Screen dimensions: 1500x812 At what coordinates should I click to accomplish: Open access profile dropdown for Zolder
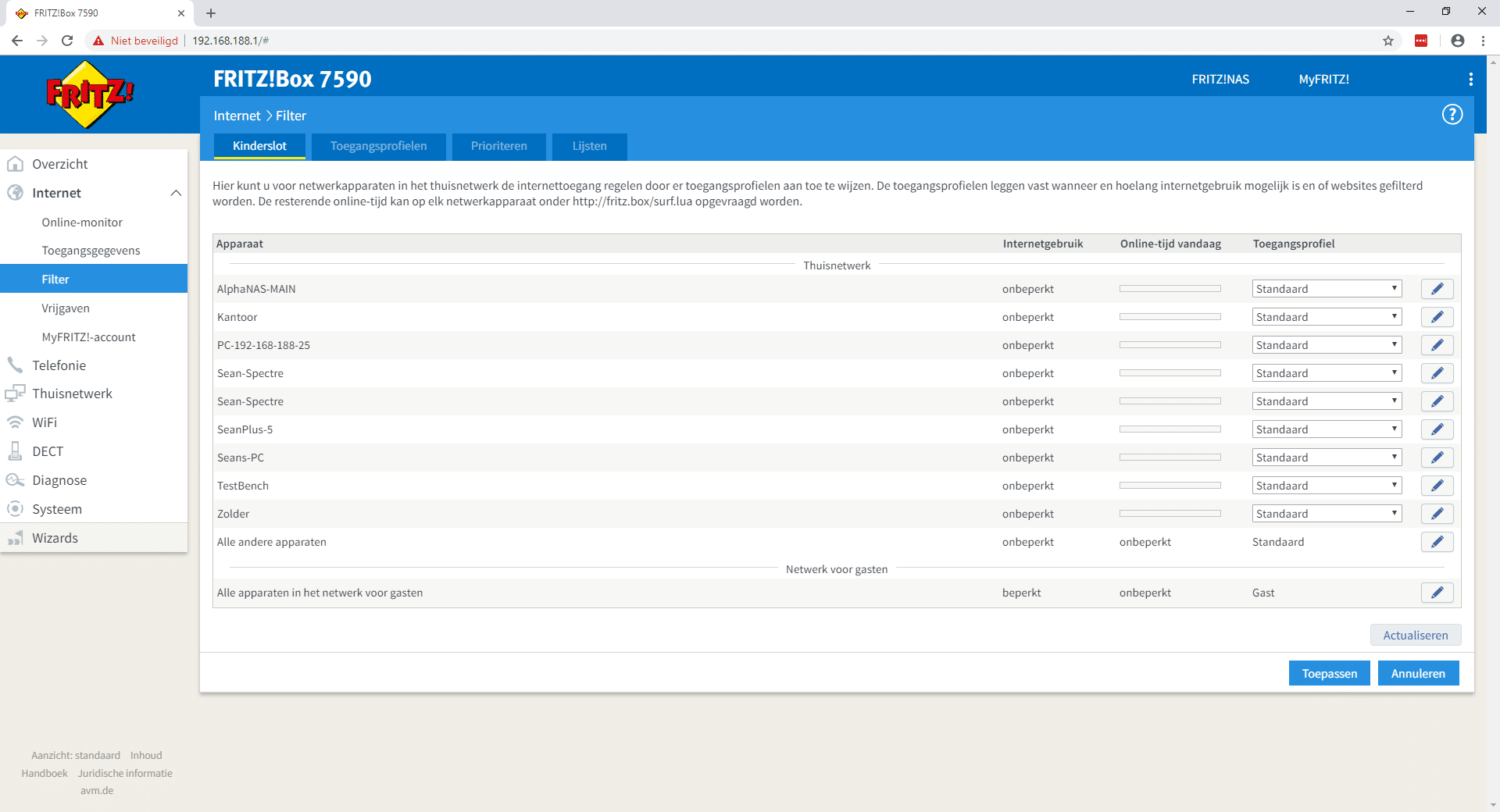1327,514
